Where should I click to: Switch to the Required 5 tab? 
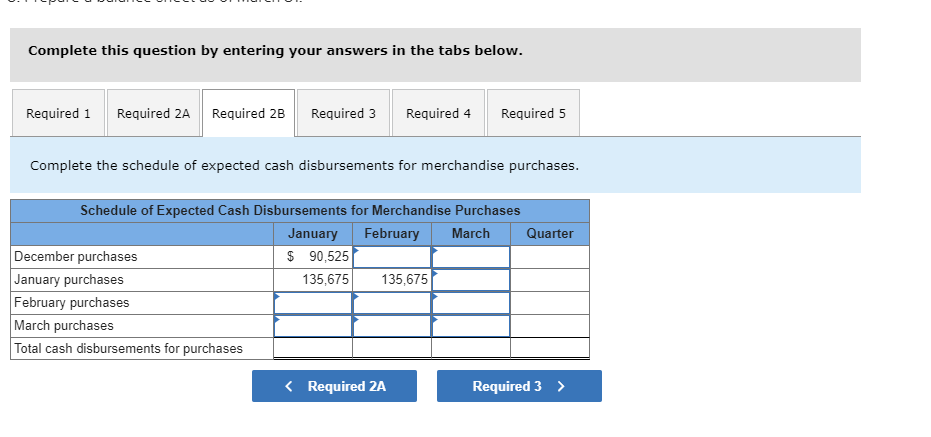[533, 113]
